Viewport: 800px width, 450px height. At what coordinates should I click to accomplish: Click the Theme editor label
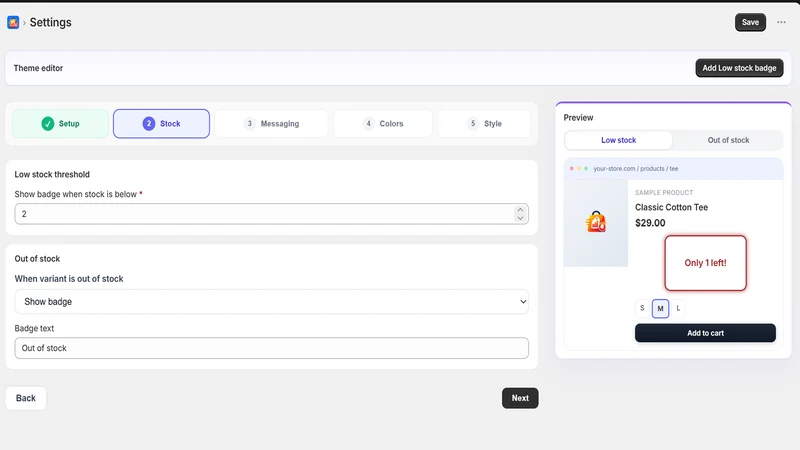(x=38, y=68)
